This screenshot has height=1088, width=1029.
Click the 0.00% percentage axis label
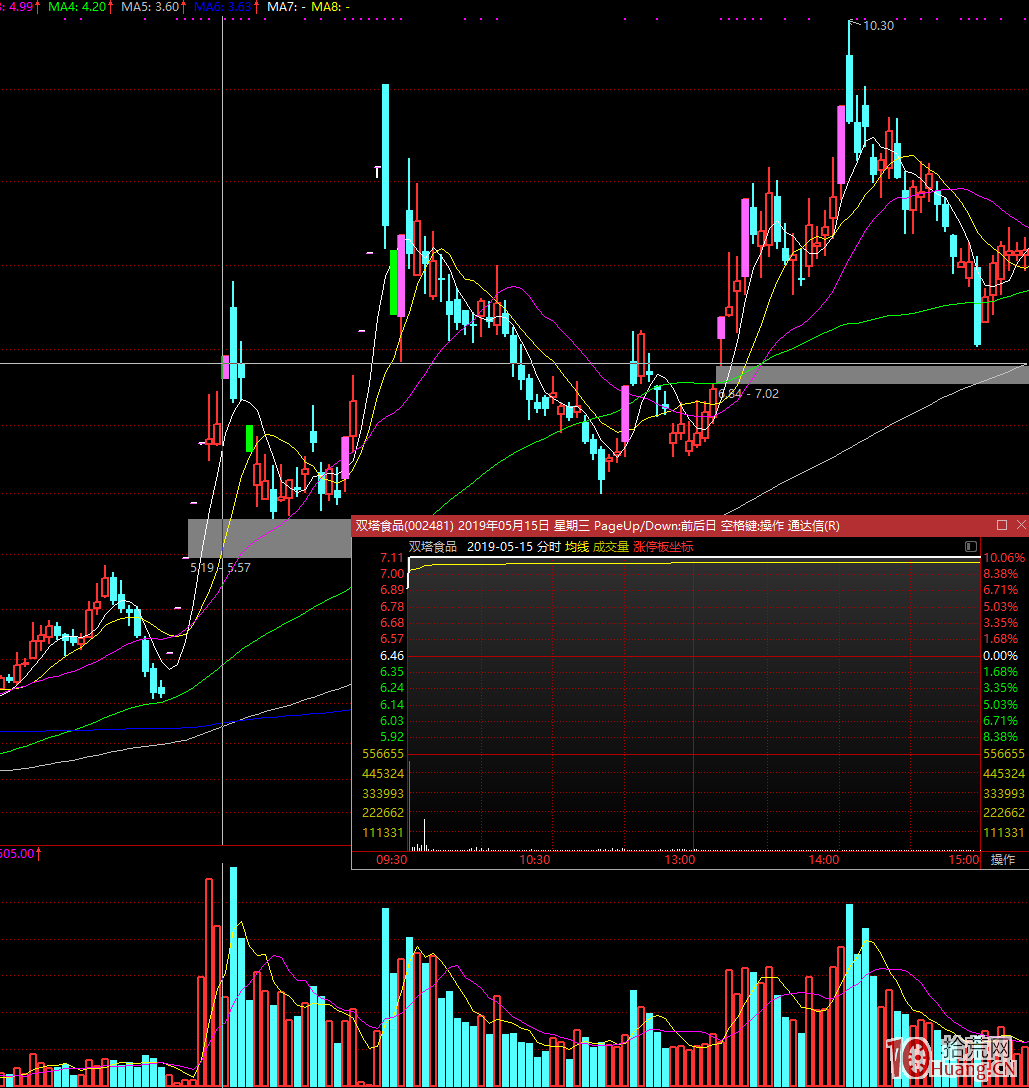coord(1001,656)
